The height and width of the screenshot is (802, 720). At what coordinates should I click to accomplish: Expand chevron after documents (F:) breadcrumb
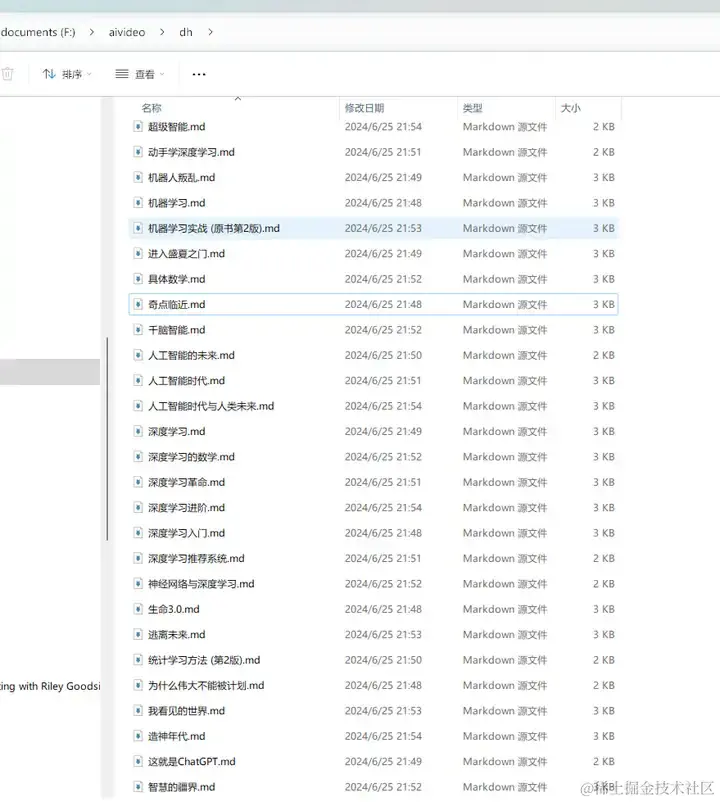tap(92, 32)
